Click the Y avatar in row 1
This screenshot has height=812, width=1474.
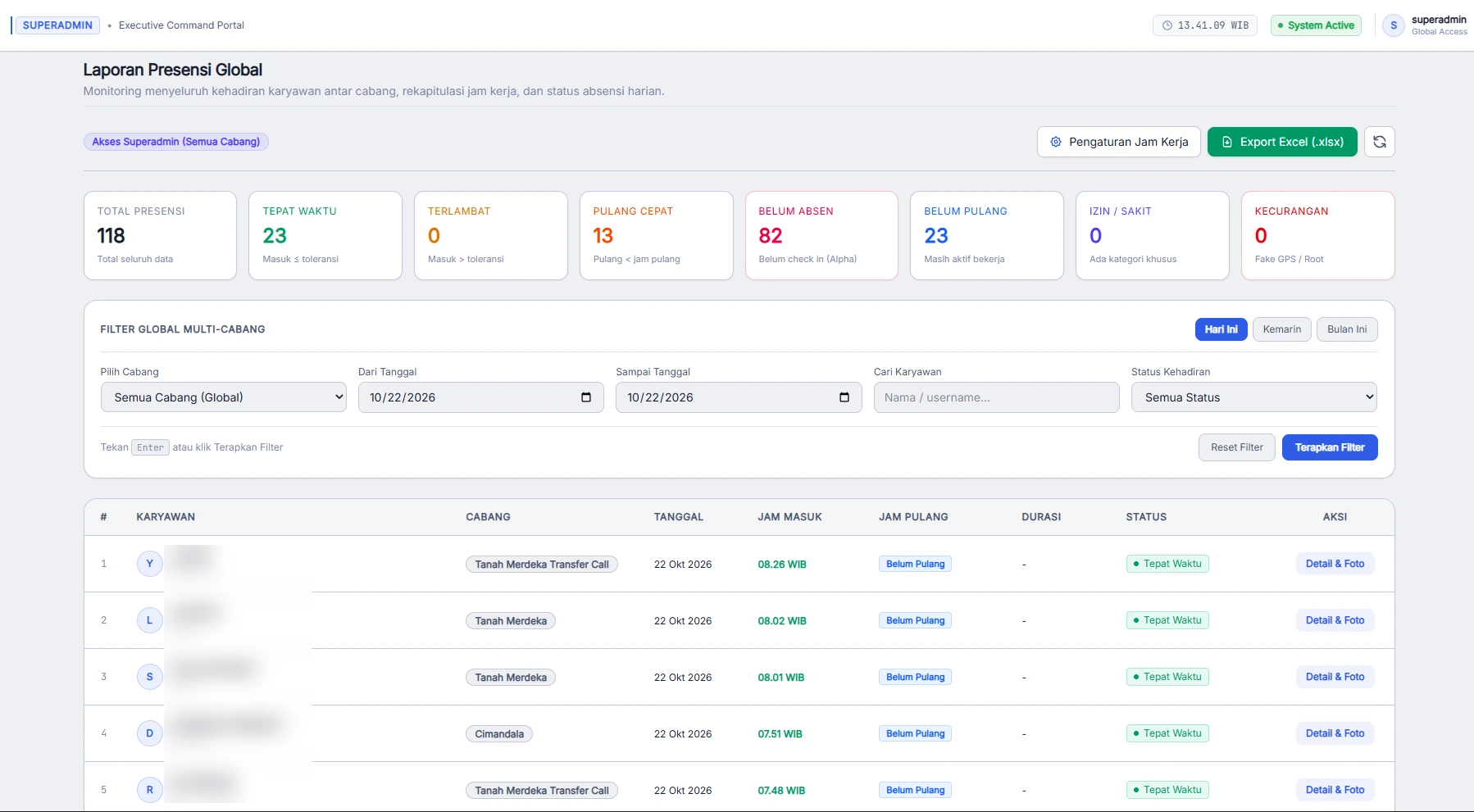(149, 564)
